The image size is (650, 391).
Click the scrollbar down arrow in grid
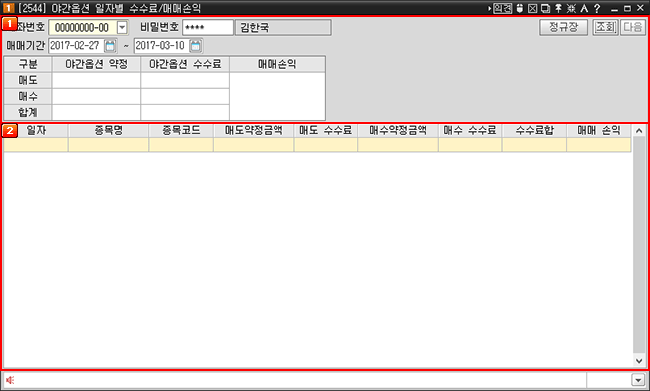(x=639, y=361)
